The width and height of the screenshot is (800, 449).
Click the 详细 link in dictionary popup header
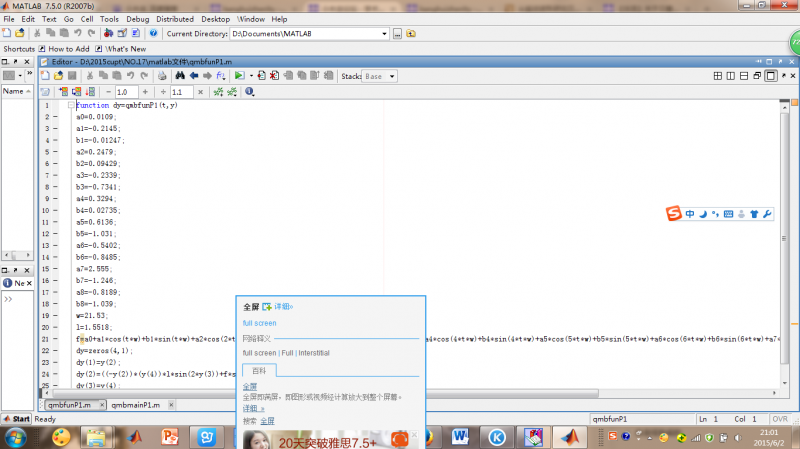(x=283, y=307)
